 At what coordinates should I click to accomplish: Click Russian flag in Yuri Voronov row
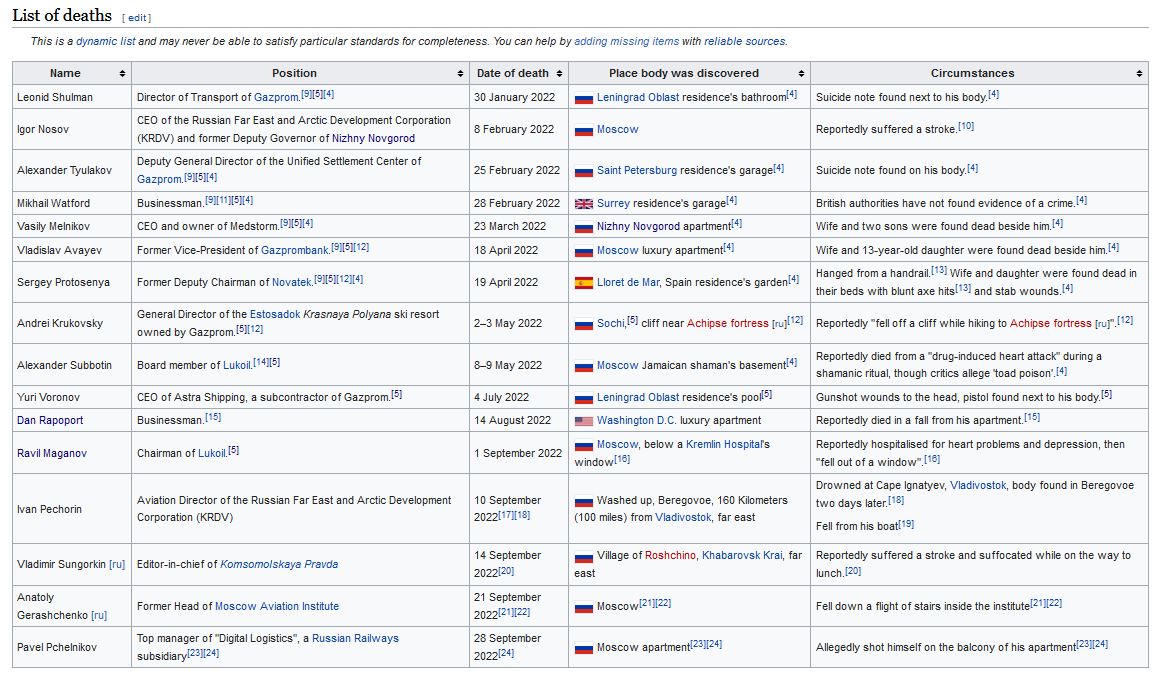[x=583, y=398]
